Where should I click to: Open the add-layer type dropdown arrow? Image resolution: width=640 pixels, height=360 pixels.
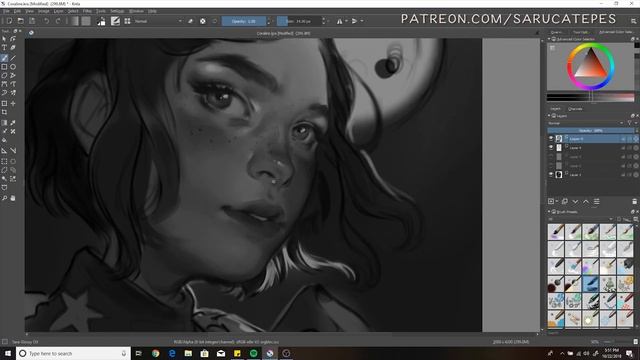click(557, 201)
